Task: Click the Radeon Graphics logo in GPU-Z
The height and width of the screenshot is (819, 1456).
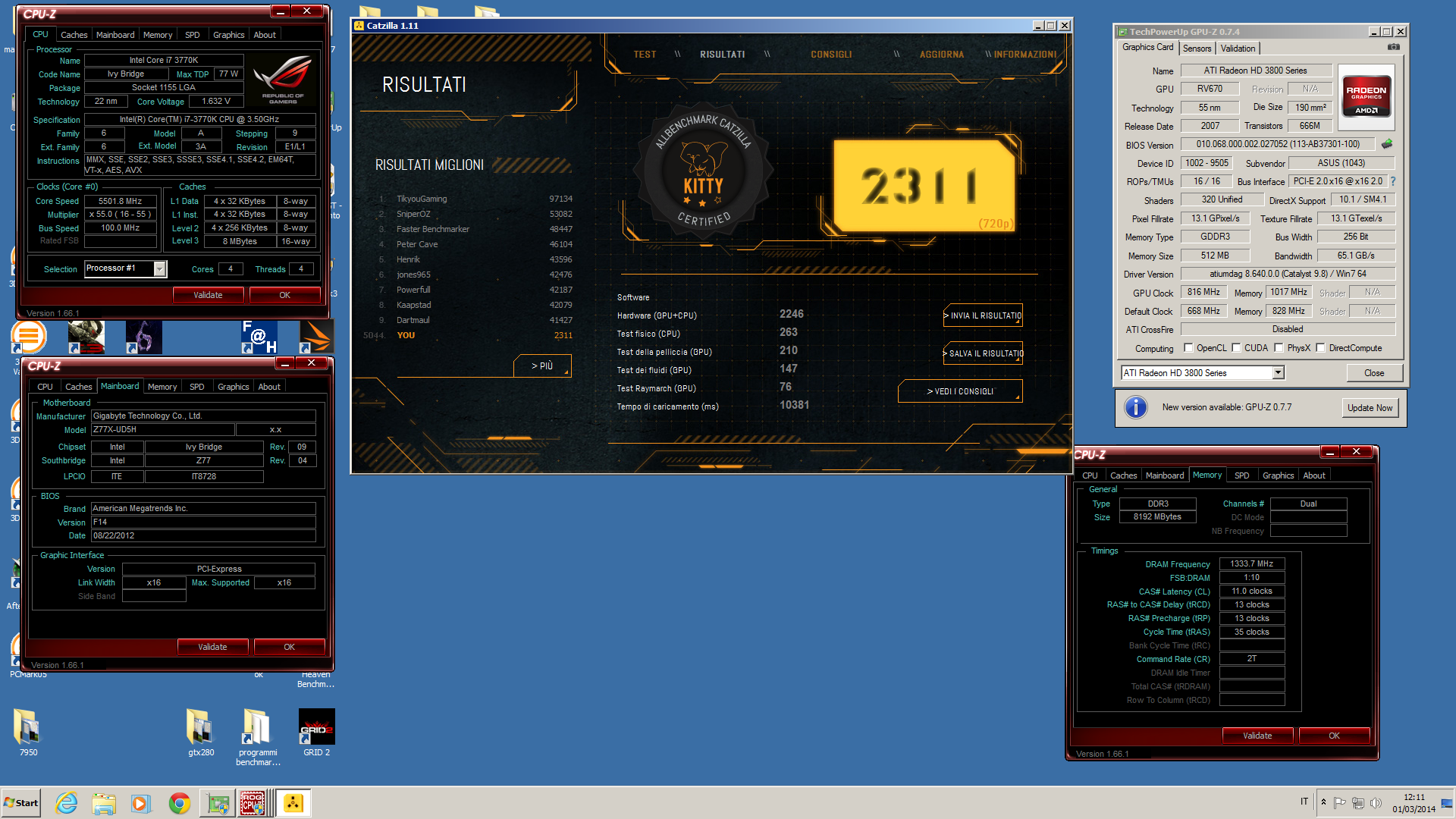Action: 1366,96
